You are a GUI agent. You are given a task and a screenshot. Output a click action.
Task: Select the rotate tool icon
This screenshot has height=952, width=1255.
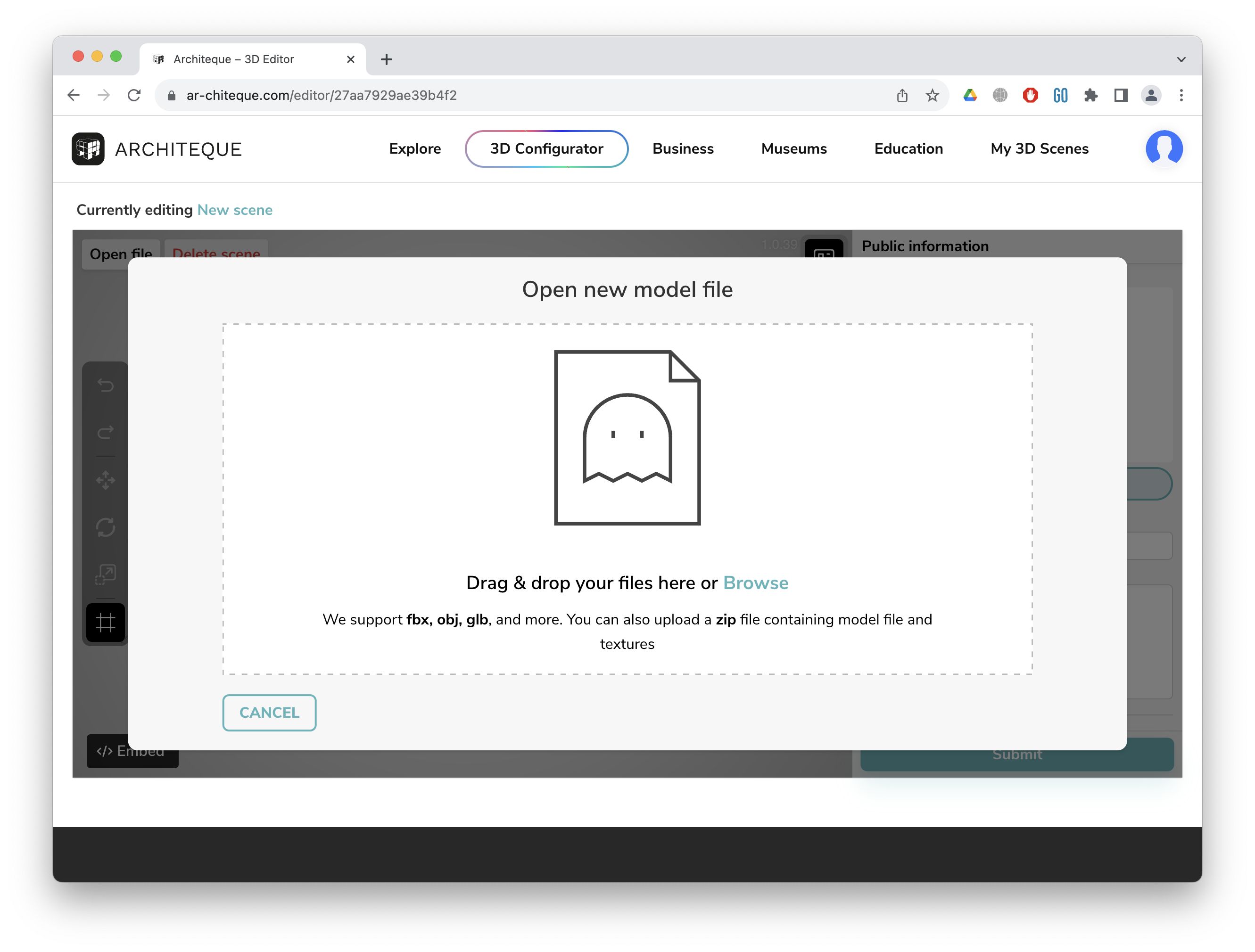coord(106,527)
